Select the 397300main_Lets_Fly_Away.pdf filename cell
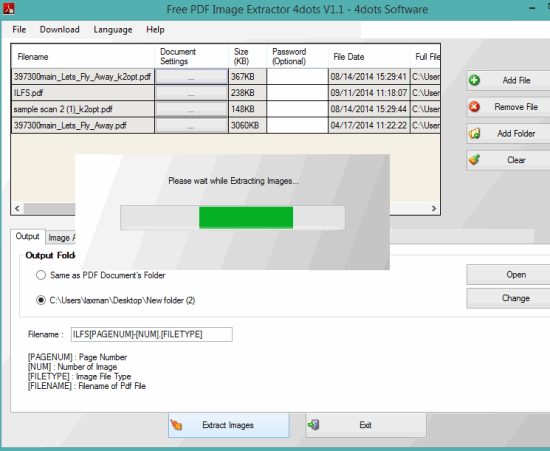 coord(83,126)
